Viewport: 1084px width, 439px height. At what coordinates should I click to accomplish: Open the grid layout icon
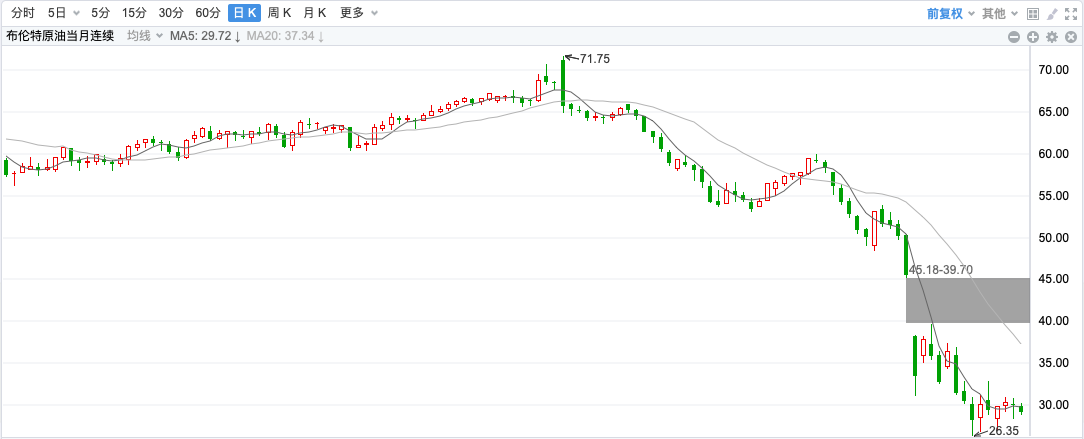pos(1033,13)
